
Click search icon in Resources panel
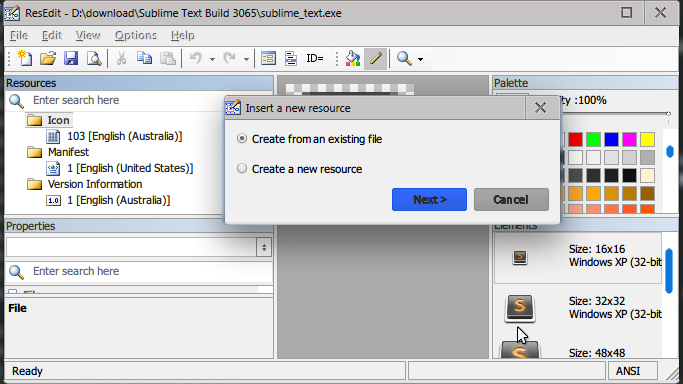click(17, 101)
